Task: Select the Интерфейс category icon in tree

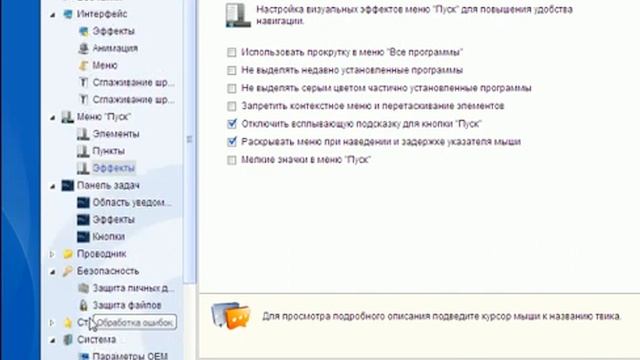Action: tap(67, 14)
